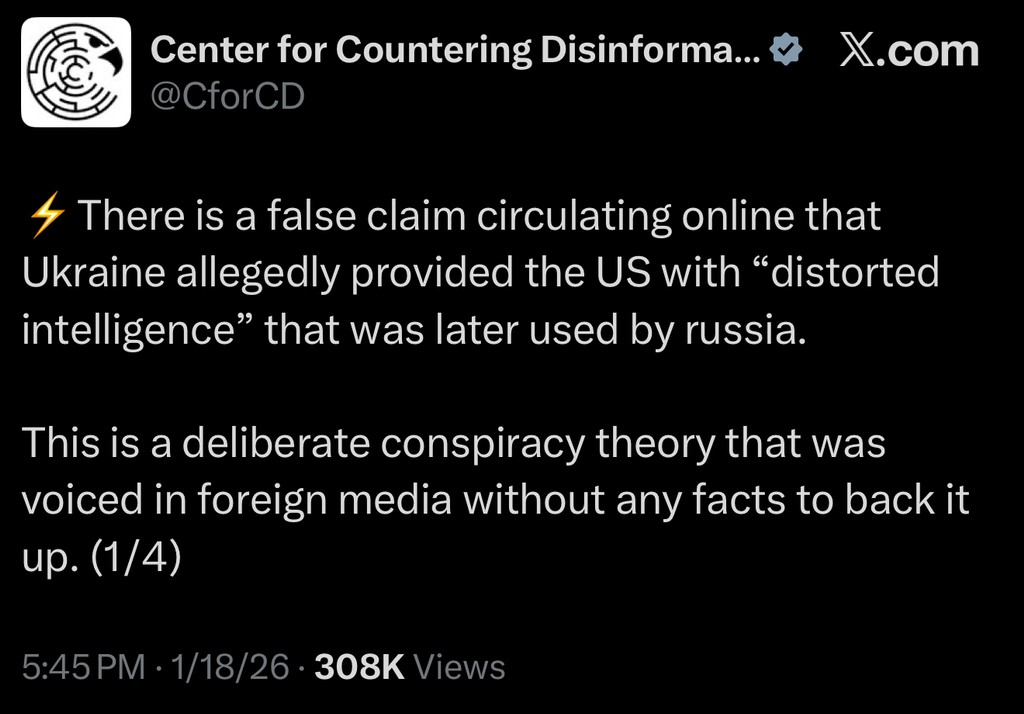Click the 308K view count
Screen dimensions: 1024x714
click(359, 666)
